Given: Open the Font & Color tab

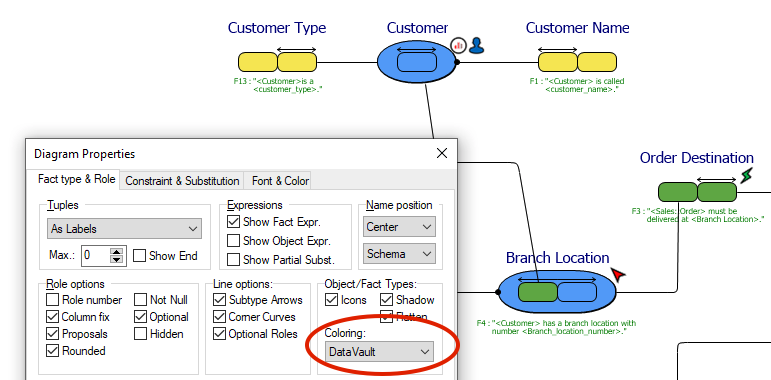Looking at the screenshot, I should pyautogui.click(x=280, y=181).
